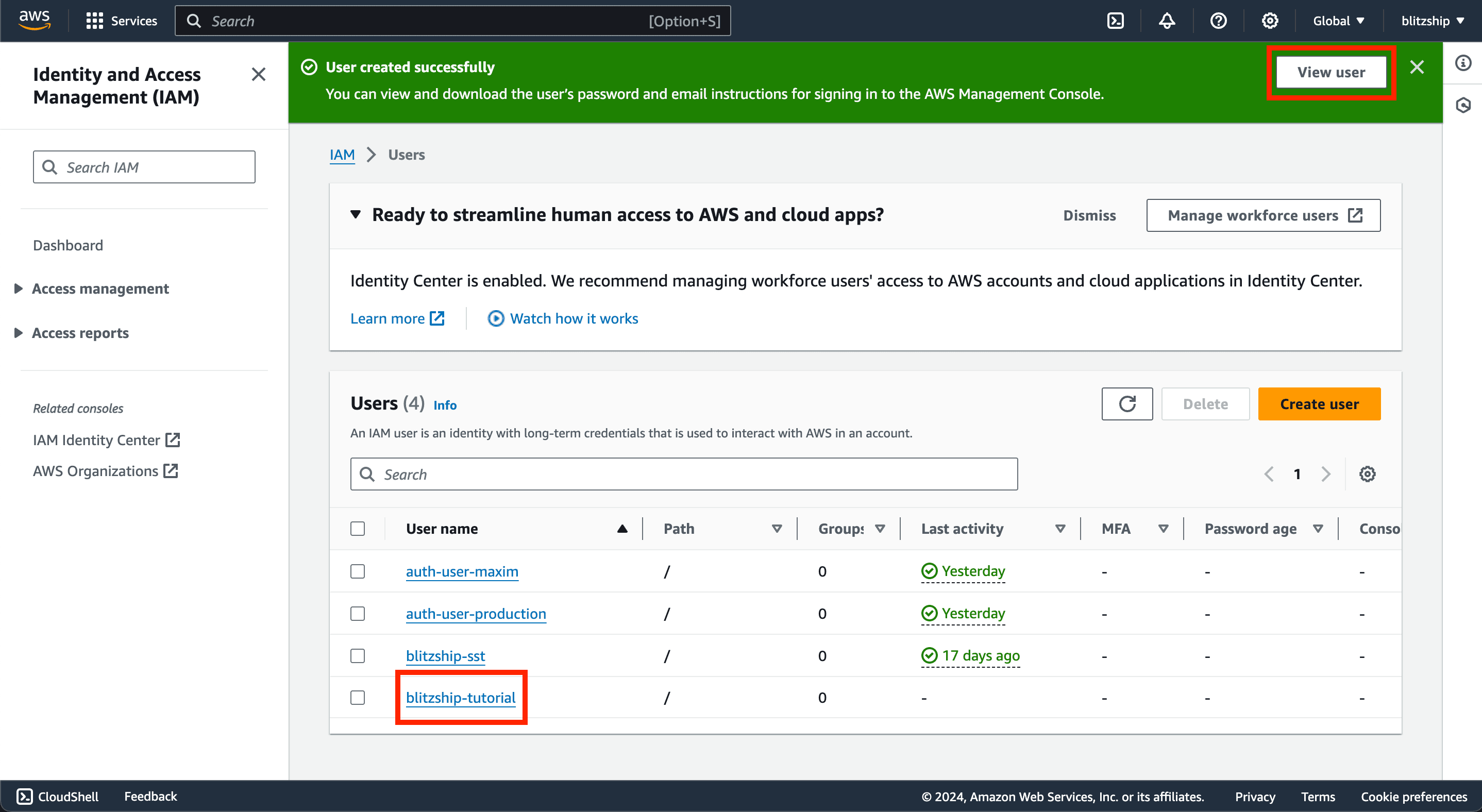Open the info panel icon on right edge
Viewport: 1482px width, 812px height.
click(x=1463, y=63)
